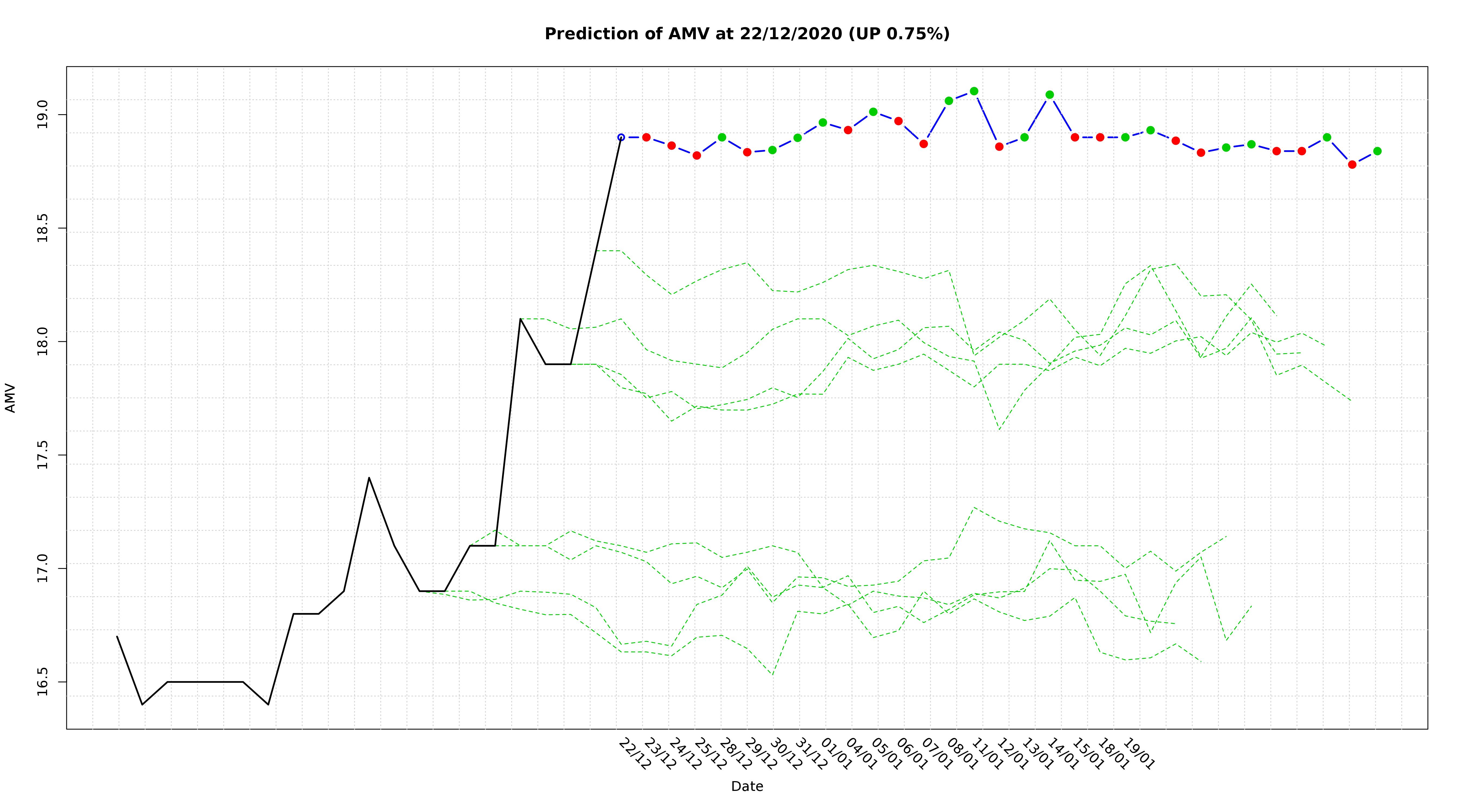This screenshot has width=1462, height=812.
Task: Click the '19.0' y-axis tick label
Action: pyautogui.click(x=43, y=114)
